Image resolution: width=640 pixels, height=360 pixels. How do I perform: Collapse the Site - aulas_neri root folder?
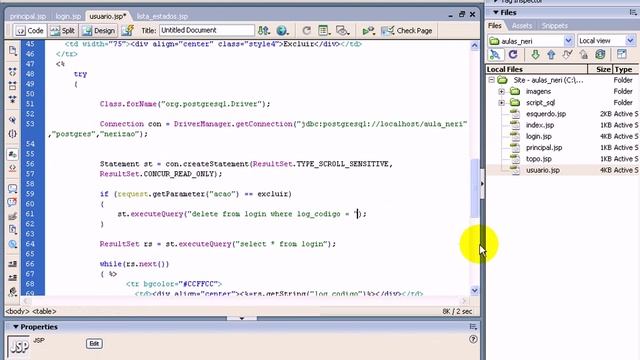tap(491, 80)
